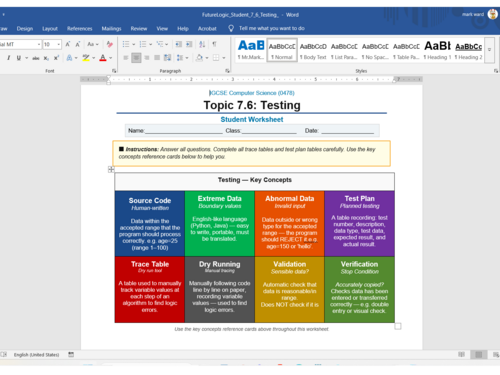
Task: Click the Increase Font Size icon
Action: point(68,44)
